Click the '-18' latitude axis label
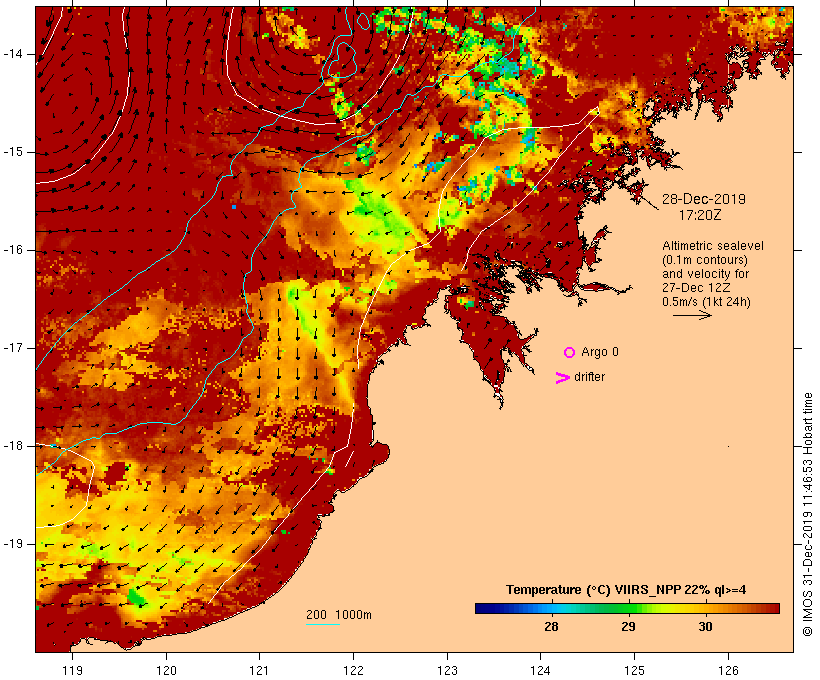This screenshot has width=820, height=680. coord(12,446)
